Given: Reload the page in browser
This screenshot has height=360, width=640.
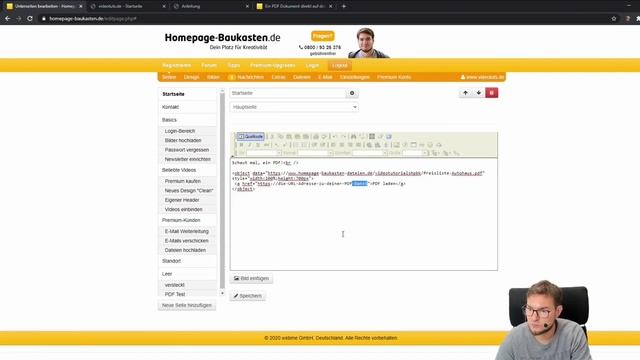Looking at the screenshot, I should (30, 18).
